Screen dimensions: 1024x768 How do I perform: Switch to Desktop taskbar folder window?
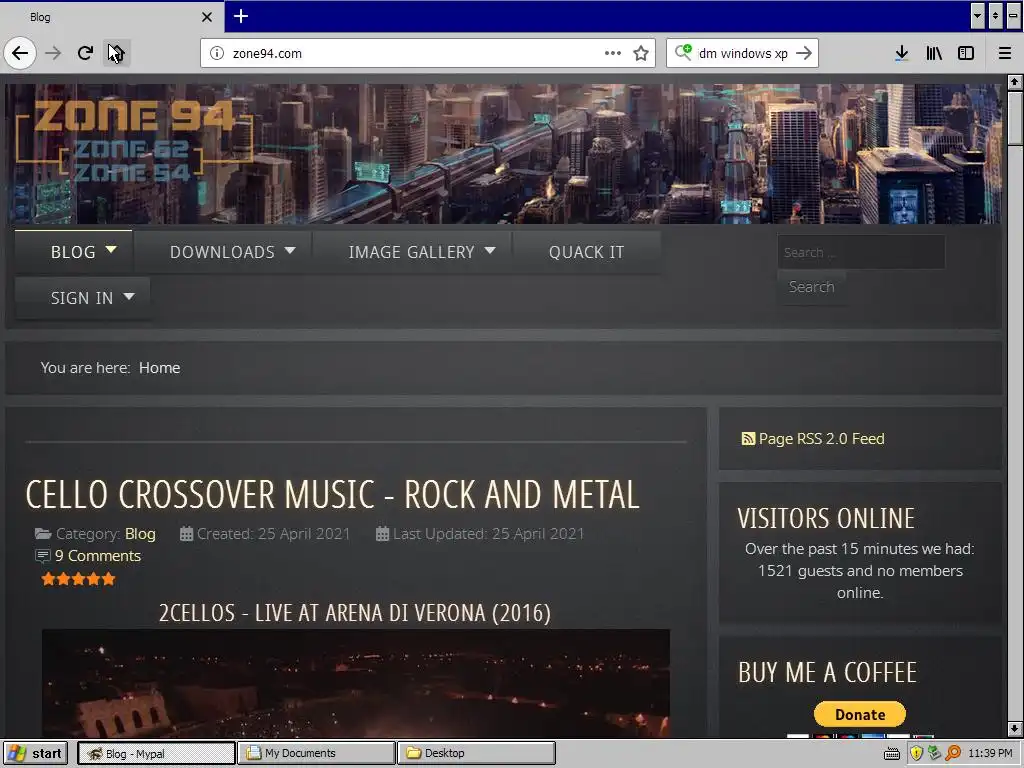point(477,753)
